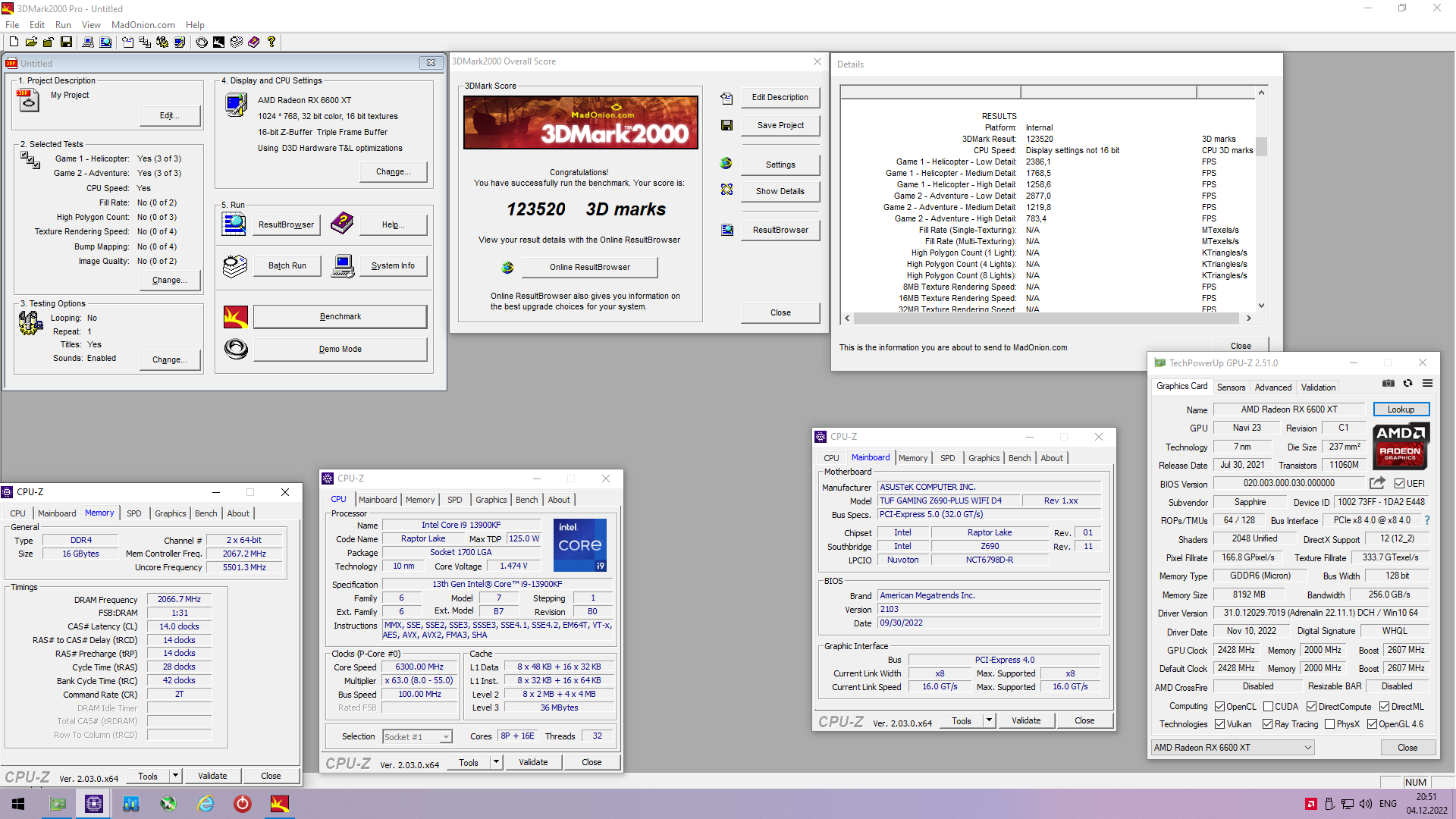
Task: Click the Online ResultBrowser button
Action: coord(590,268)
